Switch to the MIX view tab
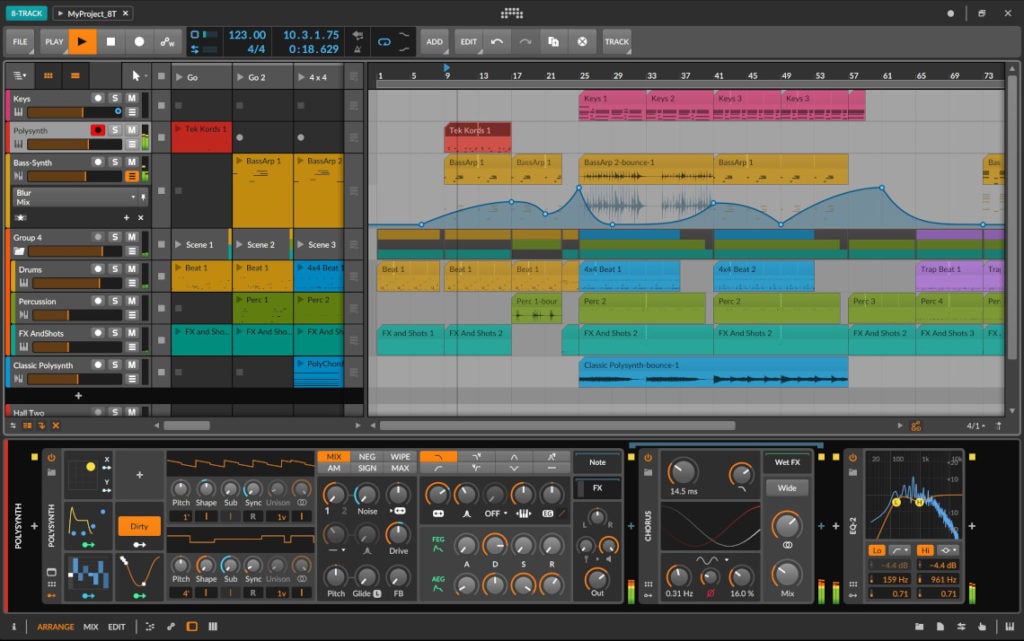This screenshot has width=1024, height=641. [x=91, y=627]
